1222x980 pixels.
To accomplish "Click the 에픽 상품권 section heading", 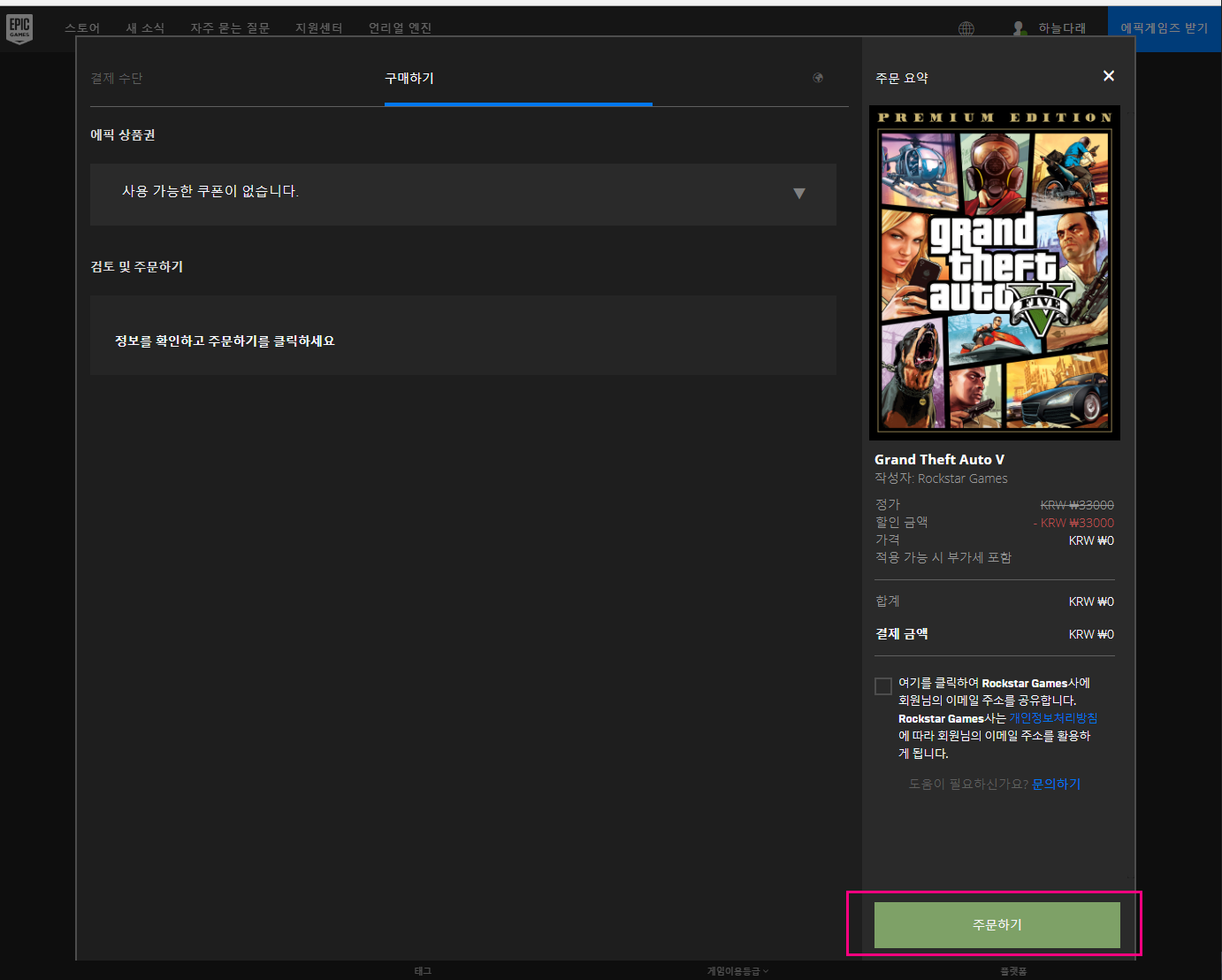I will tap(123, 134).
